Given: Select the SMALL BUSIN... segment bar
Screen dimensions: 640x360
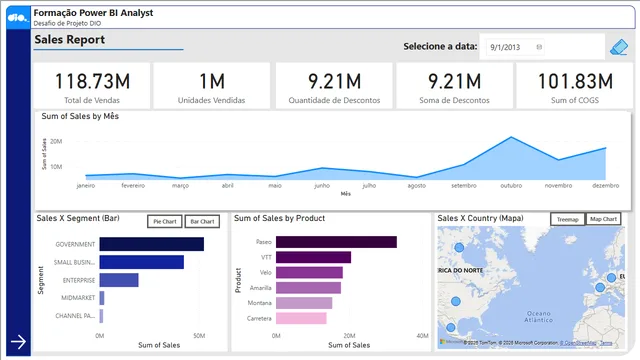Looking at the screenshot, I should pos(142,262).
